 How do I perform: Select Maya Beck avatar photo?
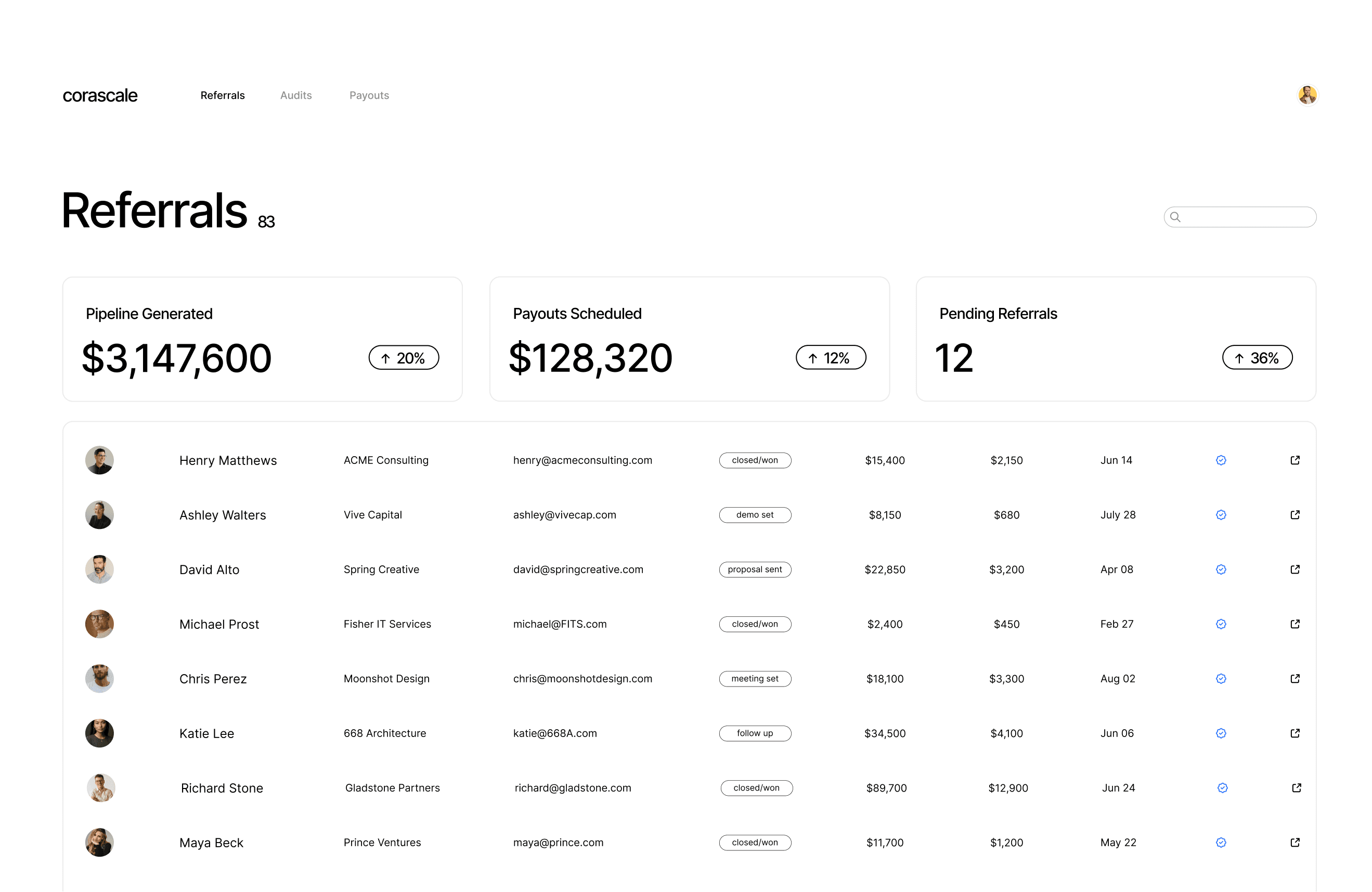tap(100, 843)
